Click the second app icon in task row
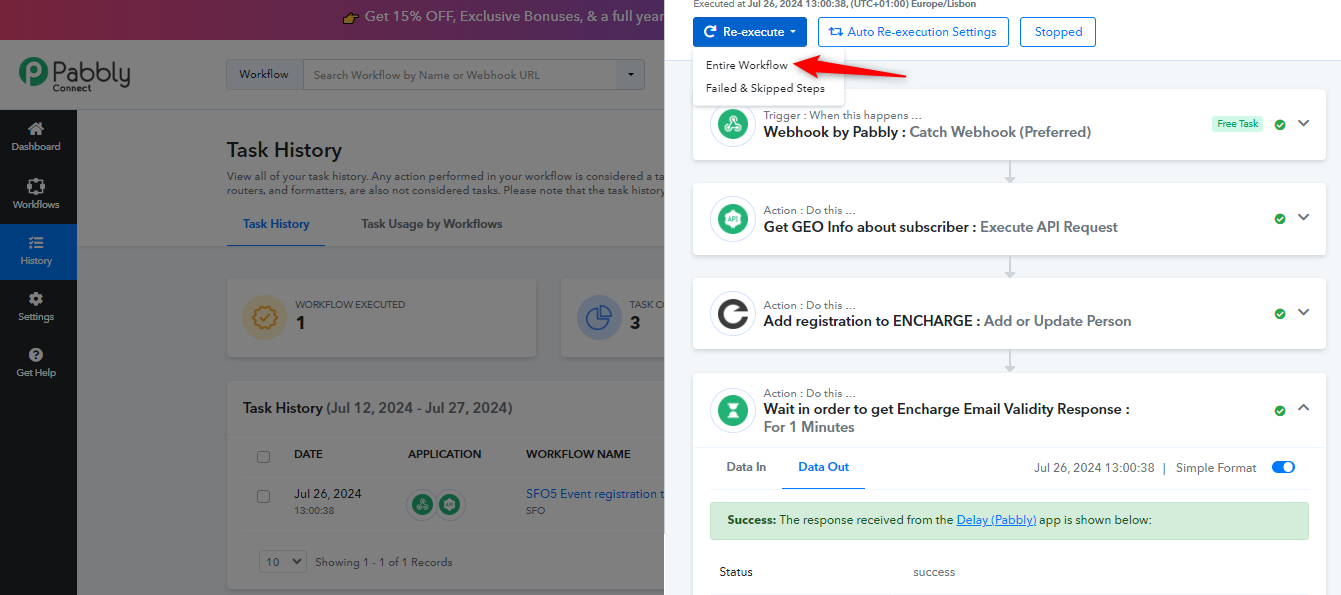1341x595 pixels. [x=450, y=505]
